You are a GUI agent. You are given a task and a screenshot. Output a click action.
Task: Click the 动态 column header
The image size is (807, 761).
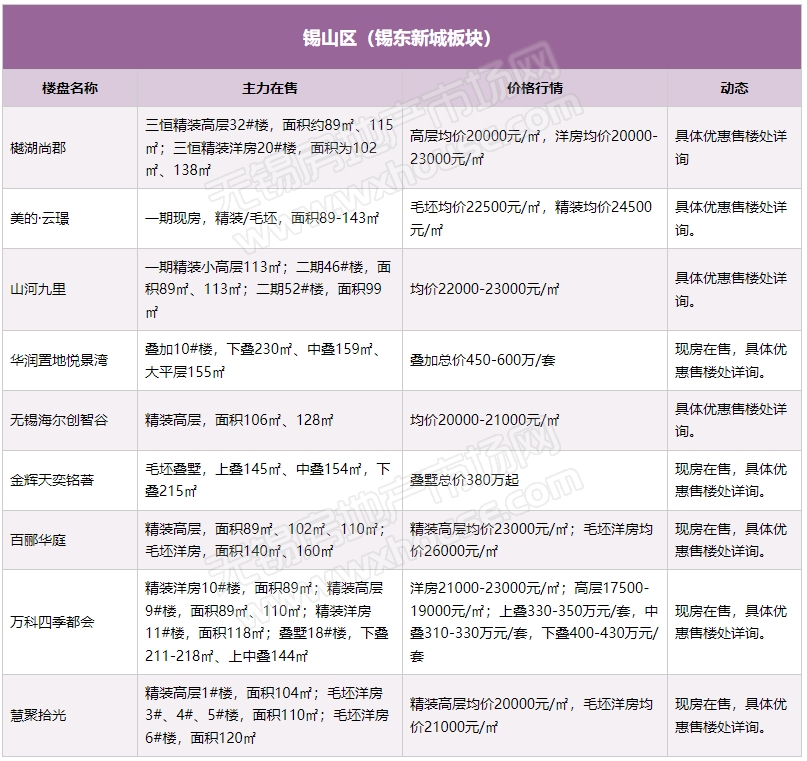pyautogui.click(x=734, y=88)
